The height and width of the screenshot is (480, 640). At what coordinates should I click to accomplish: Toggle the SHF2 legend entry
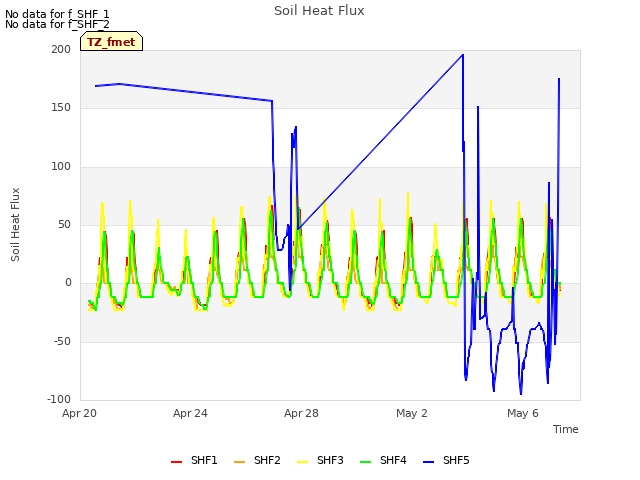pyautogui.click(x=257, y=460)
